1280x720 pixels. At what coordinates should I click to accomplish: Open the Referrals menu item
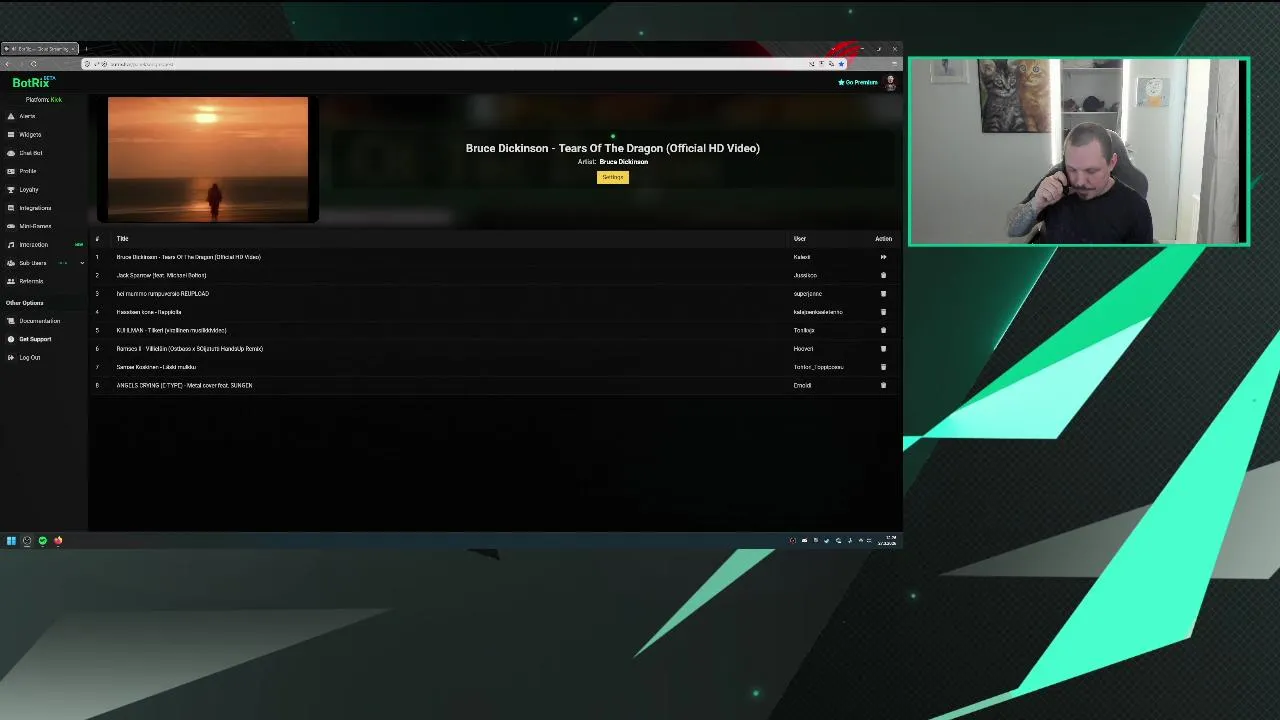31,281
